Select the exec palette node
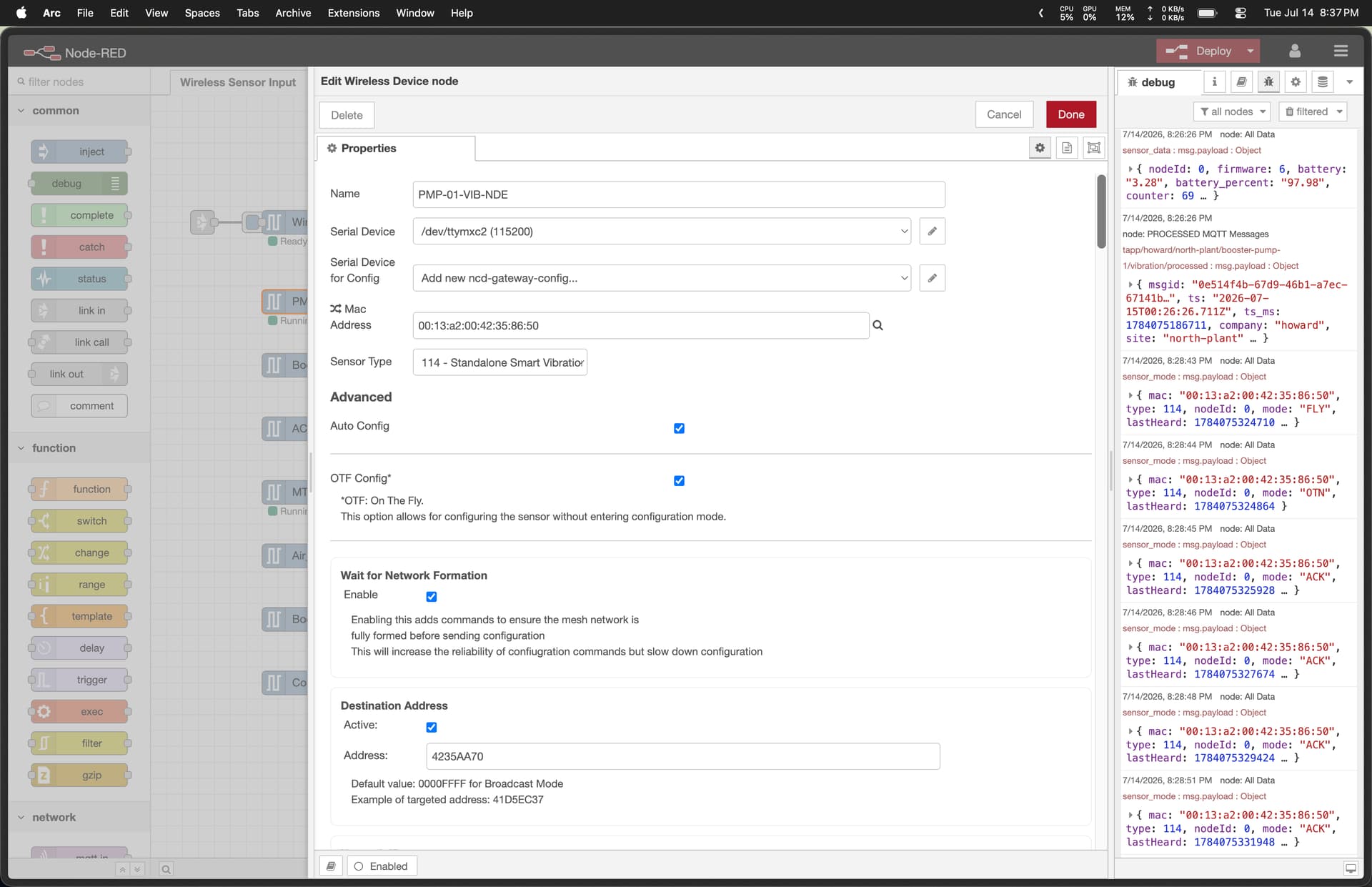This screenshot has width=1372, height=887. coord(79,711)
